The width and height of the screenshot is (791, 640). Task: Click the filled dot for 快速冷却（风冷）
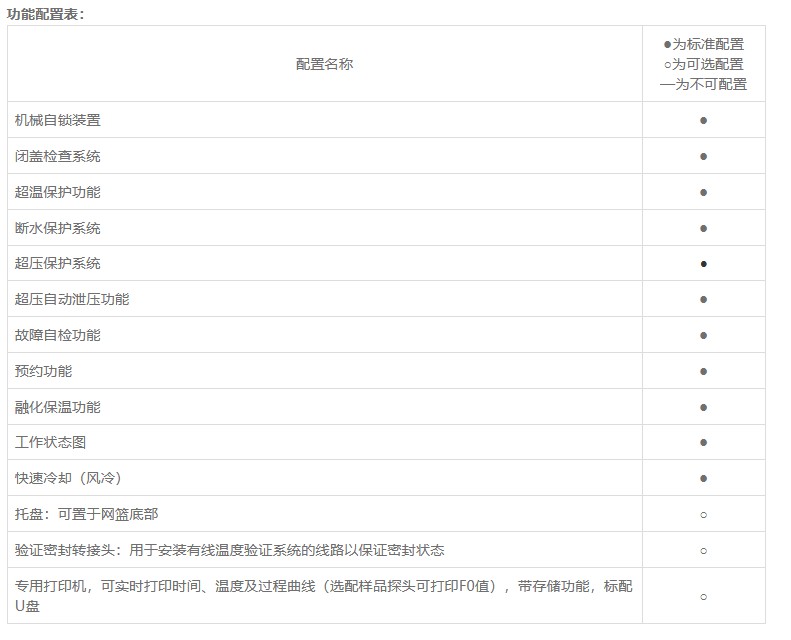[703, 478]
